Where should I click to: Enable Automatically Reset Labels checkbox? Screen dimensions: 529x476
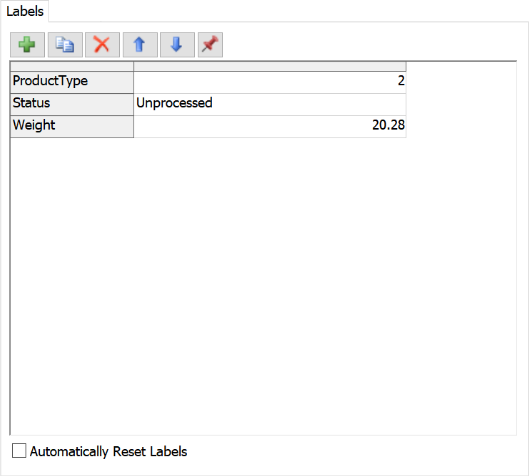pos(19,451)
